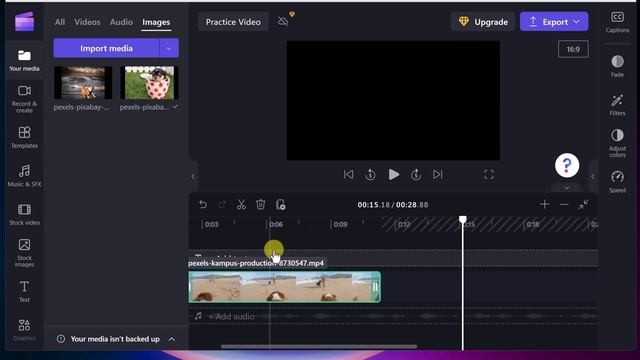The width and height of the screenshot is (640, 360).
Task: Rewind five seconds
Action: [x=370, y=175]
